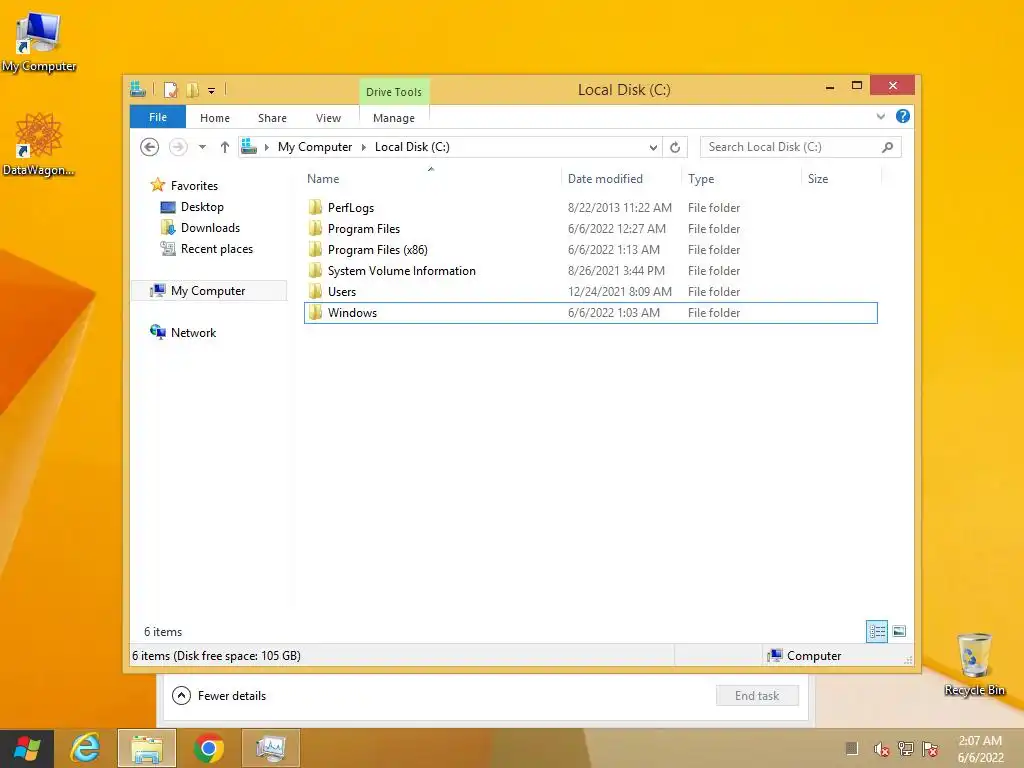Screen dimensions: 1024x768
Task: Select System Volume Information folder icon
Action: 315,270
